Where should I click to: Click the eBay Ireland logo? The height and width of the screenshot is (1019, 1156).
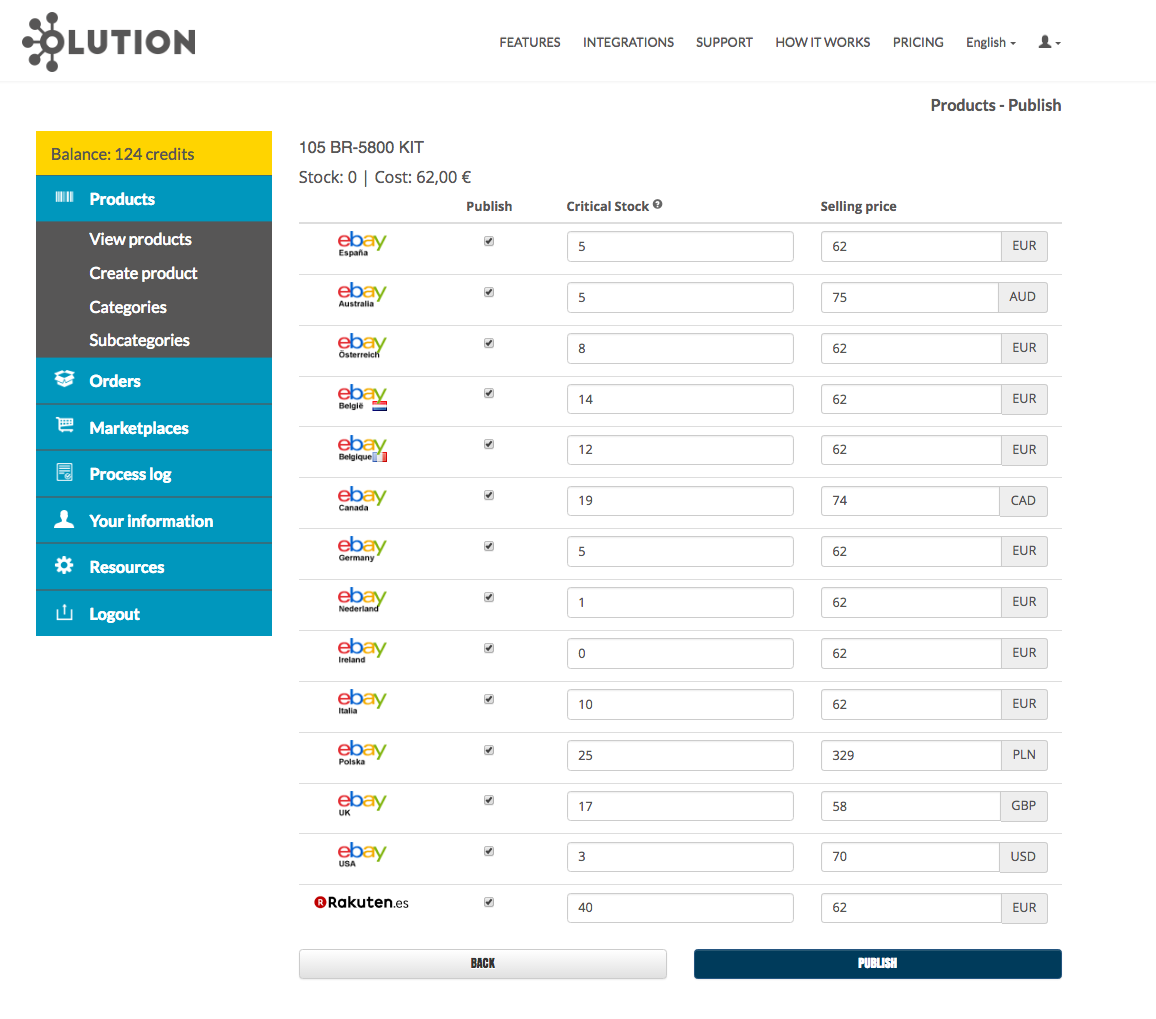pyautogui.click(x=361, y=650)
